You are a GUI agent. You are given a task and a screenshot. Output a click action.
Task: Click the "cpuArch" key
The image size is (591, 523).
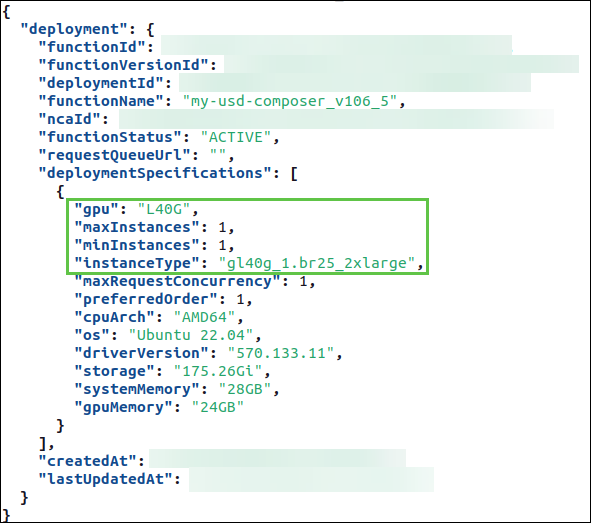click(114, 317)
